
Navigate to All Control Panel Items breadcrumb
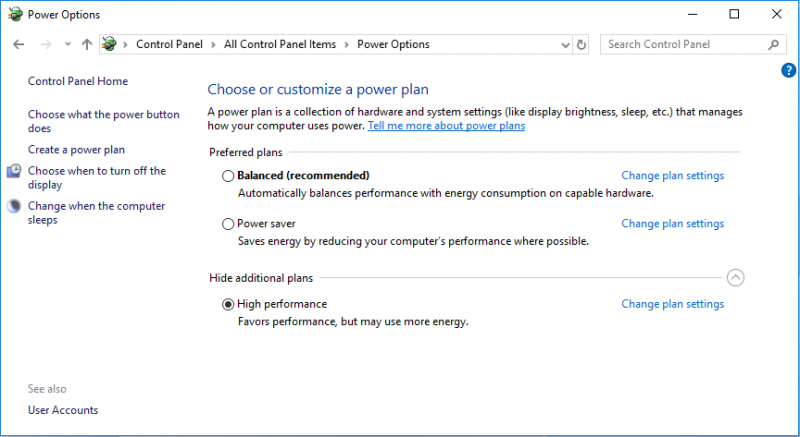coord(280,44)
